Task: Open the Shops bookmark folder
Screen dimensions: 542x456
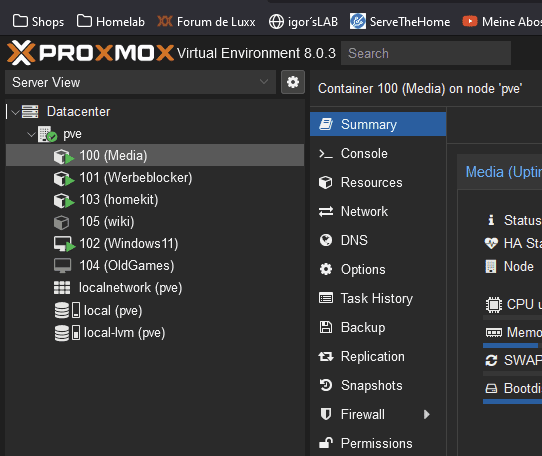Action: tap(38, 21)
